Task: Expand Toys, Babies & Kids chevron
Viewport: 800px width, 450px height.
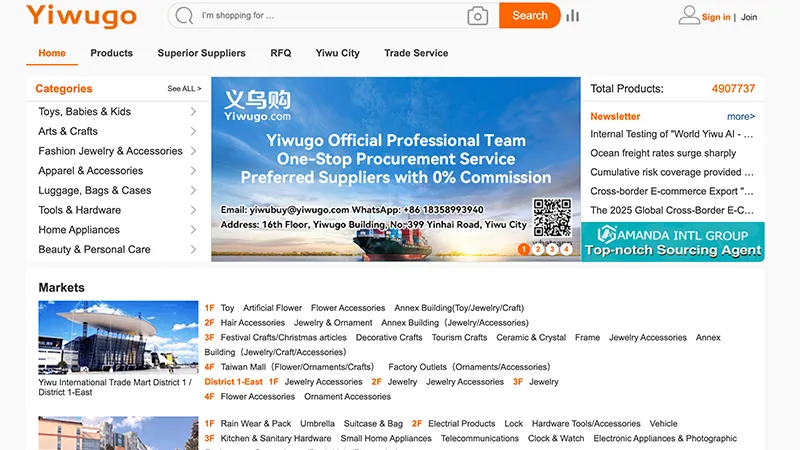Action: point(193,111)
